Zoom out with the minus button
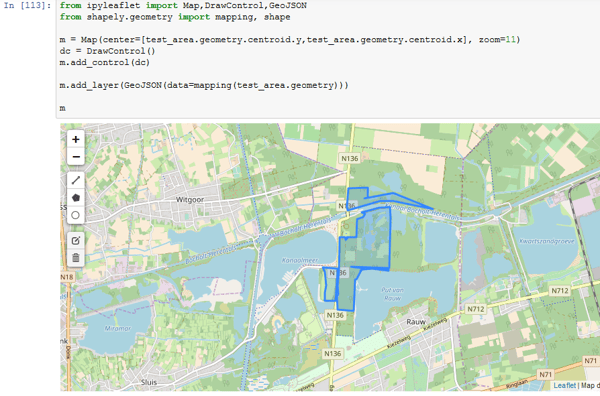600x396 pixels. click(76, 157)
